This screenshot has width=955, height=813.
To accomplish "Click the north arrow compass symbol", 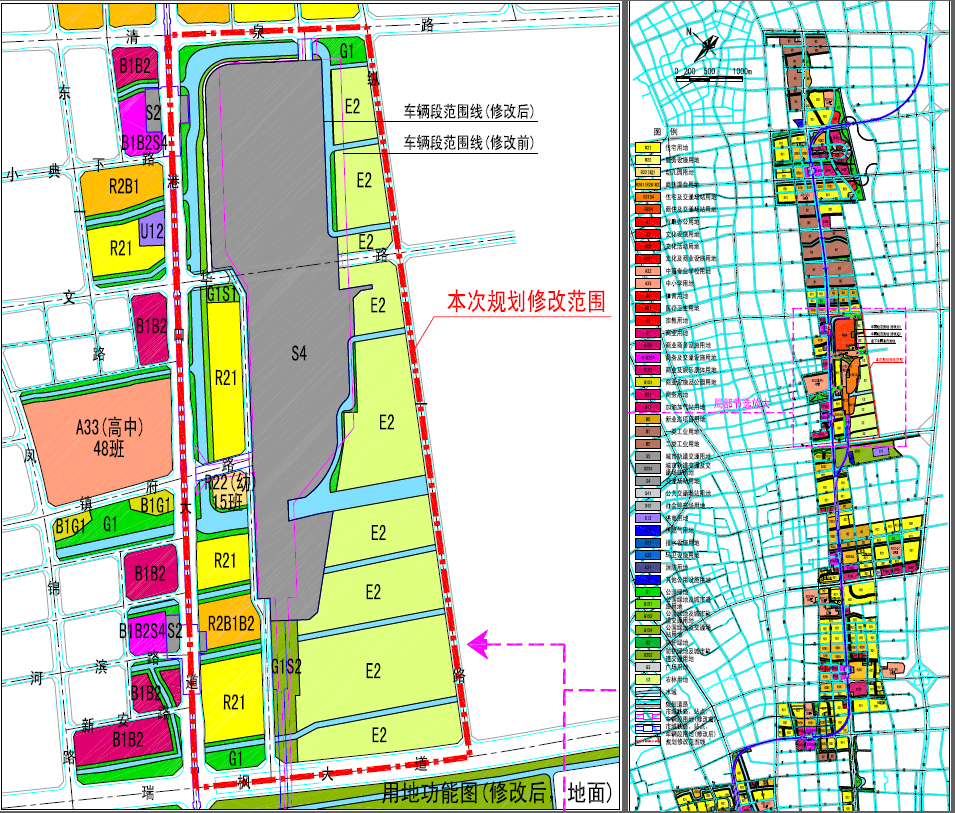I will point(707,47).
